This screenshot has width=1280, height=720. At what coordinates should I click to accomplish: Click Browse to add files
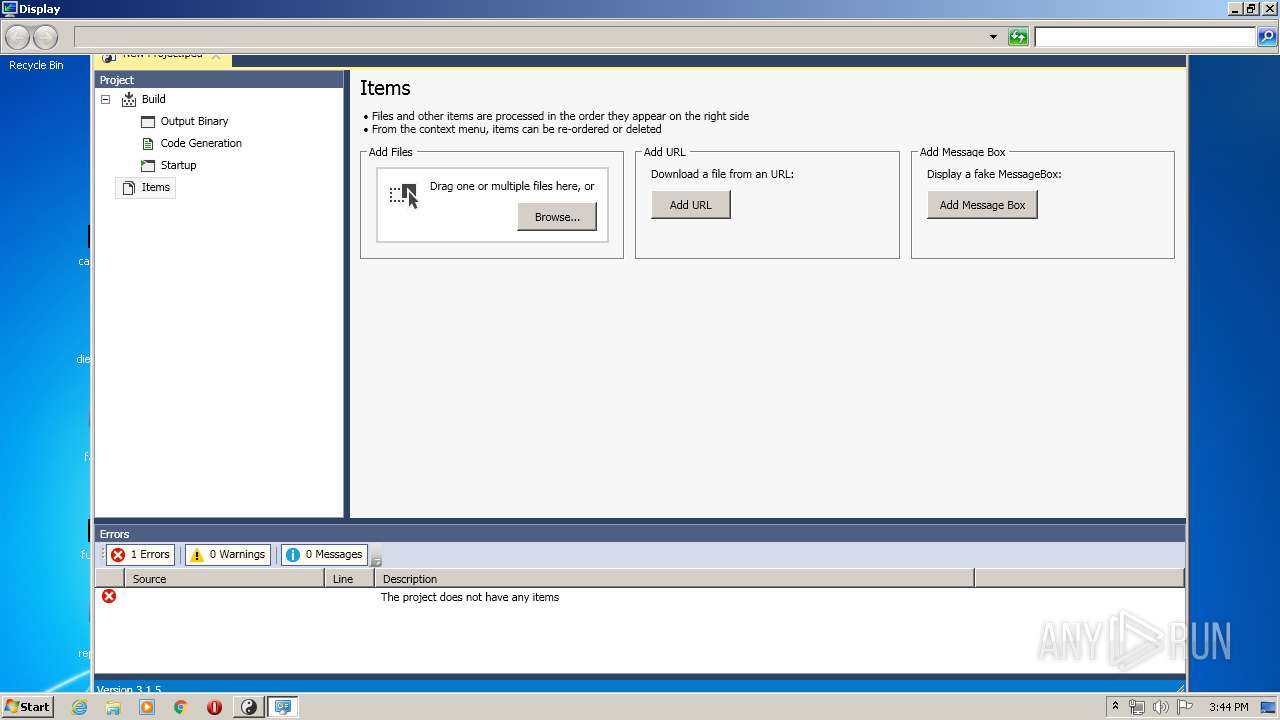(x=557, y=217)
